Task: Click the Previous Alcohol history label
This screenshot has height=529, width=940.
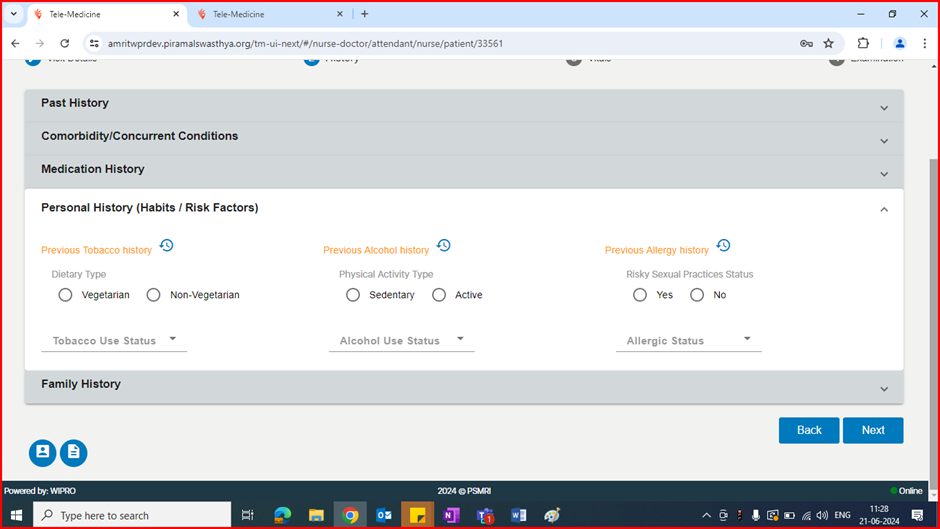Action: [x=376, y=250]
